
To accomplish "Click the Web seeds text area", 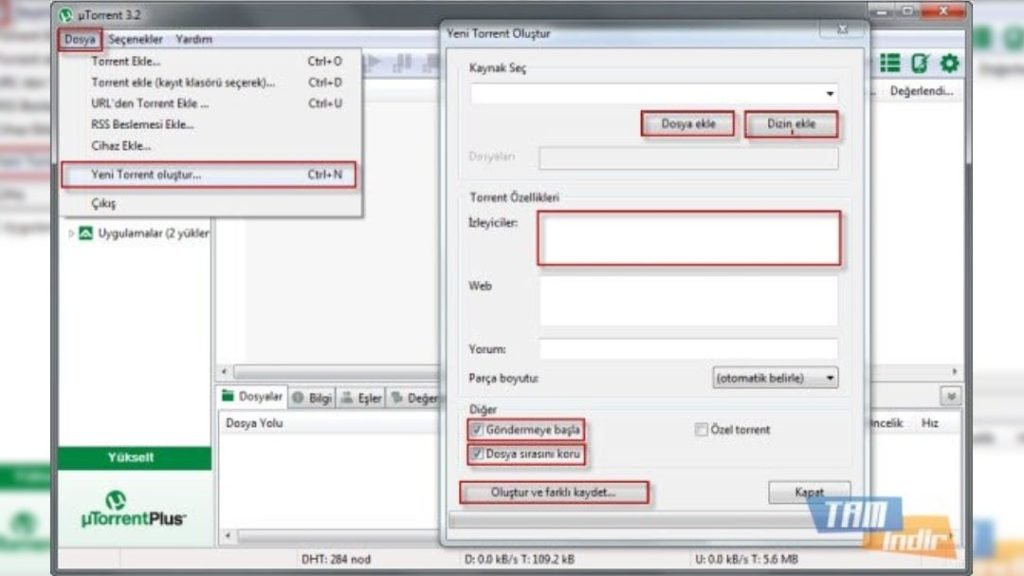I will point(688,300).
